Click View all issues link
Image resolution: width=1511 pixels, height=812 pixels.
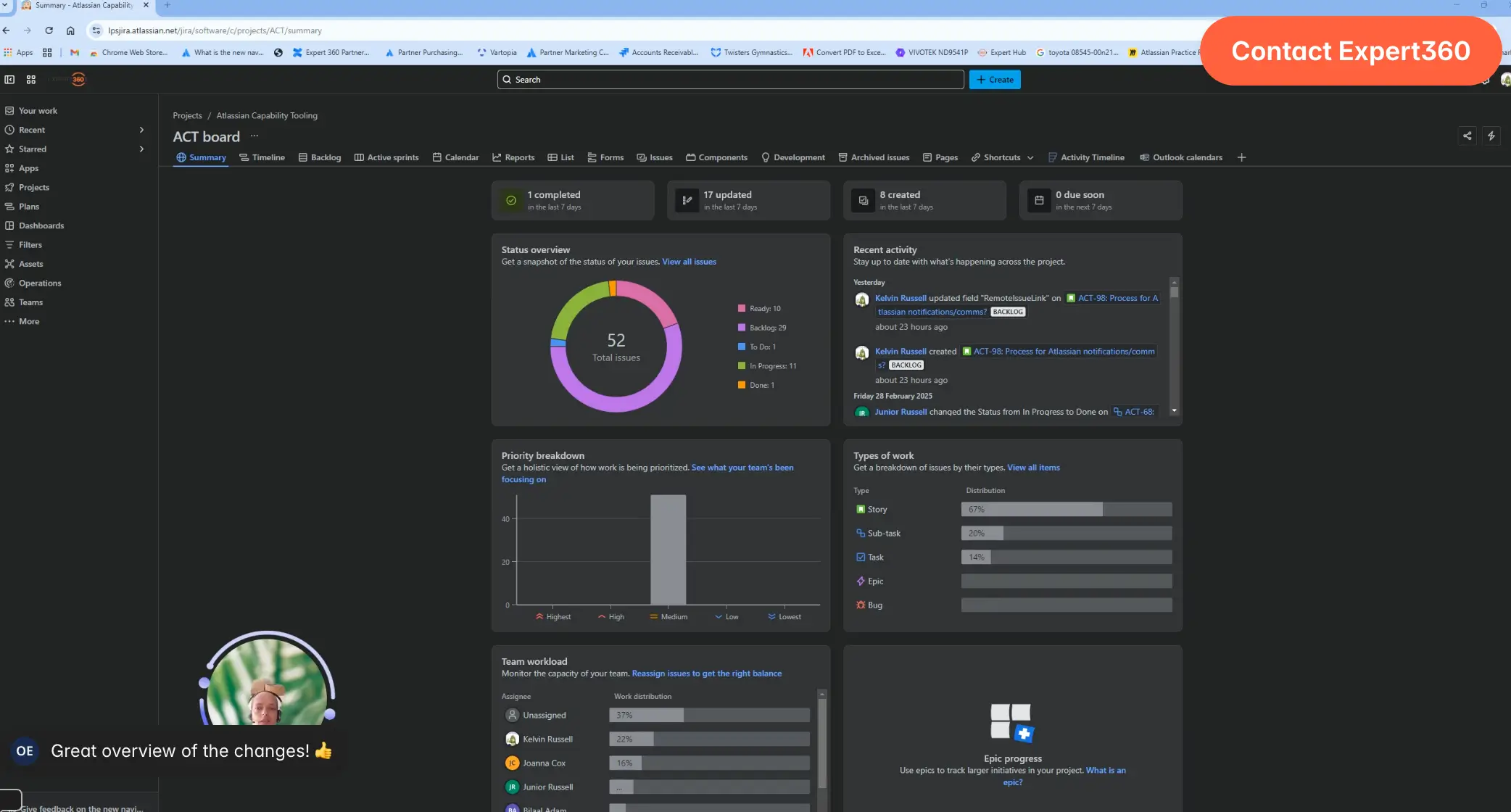689,262
